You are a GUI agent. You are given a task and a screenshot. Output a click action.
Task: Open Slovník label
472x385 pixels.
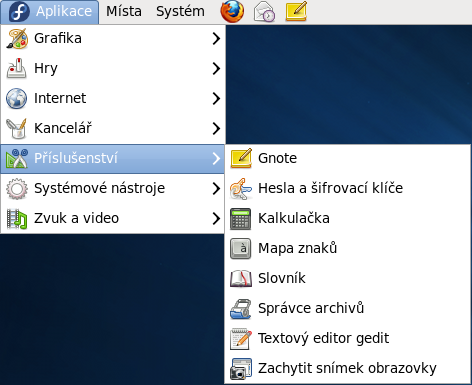(x=282, y=278)
